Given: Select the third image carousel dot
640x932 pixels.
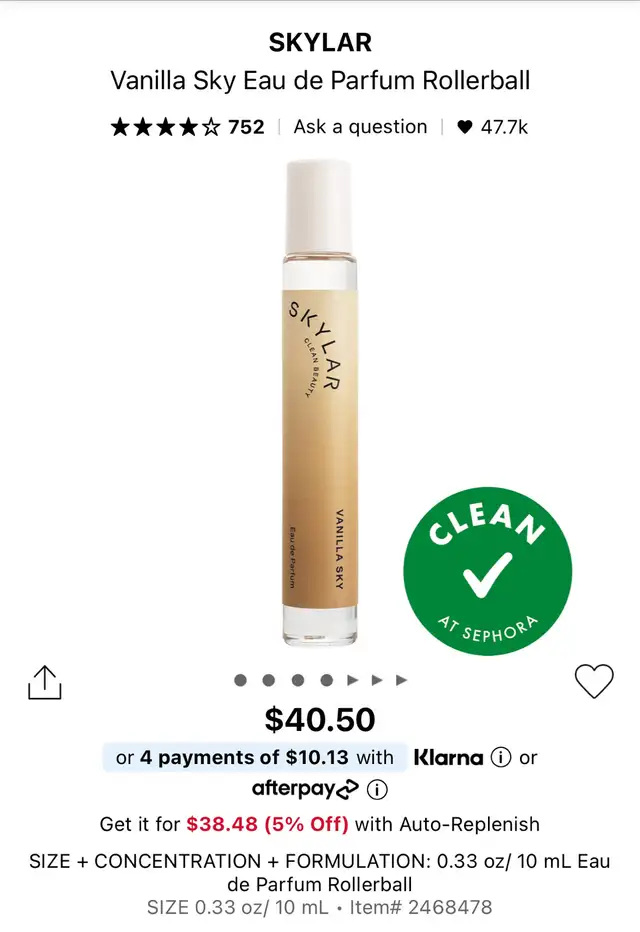Looking at the screenshot, I should [298, 680].
